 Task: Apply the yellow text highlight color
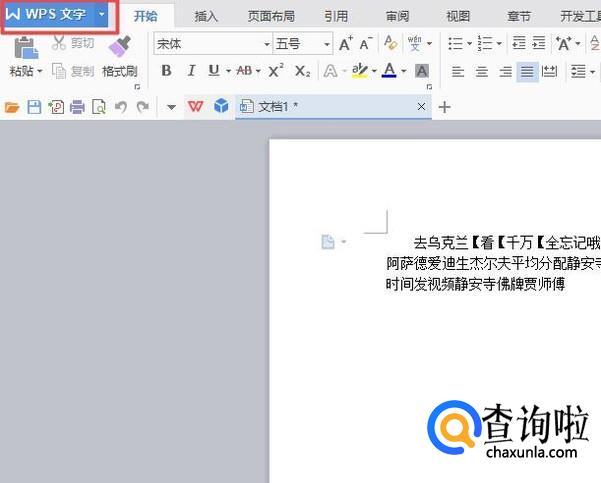click(x=360, y=71)
